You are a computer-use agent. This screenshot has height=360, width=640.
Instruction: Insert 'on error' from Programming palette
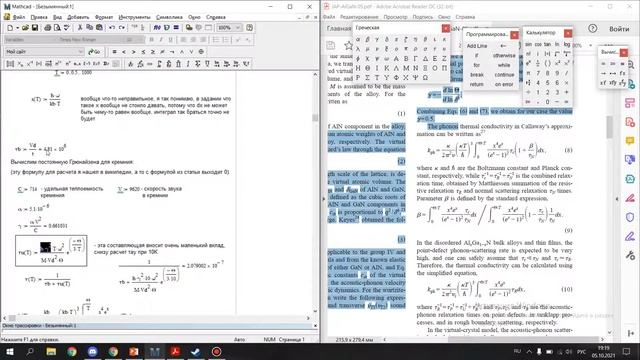click(x=504, y=84)
